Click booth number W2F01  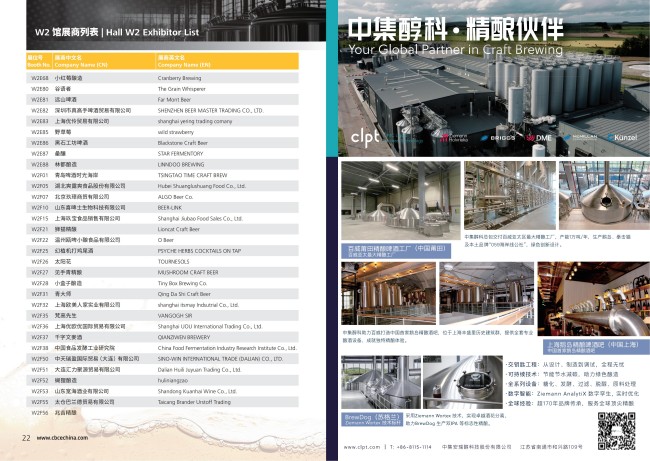point(39,175)
